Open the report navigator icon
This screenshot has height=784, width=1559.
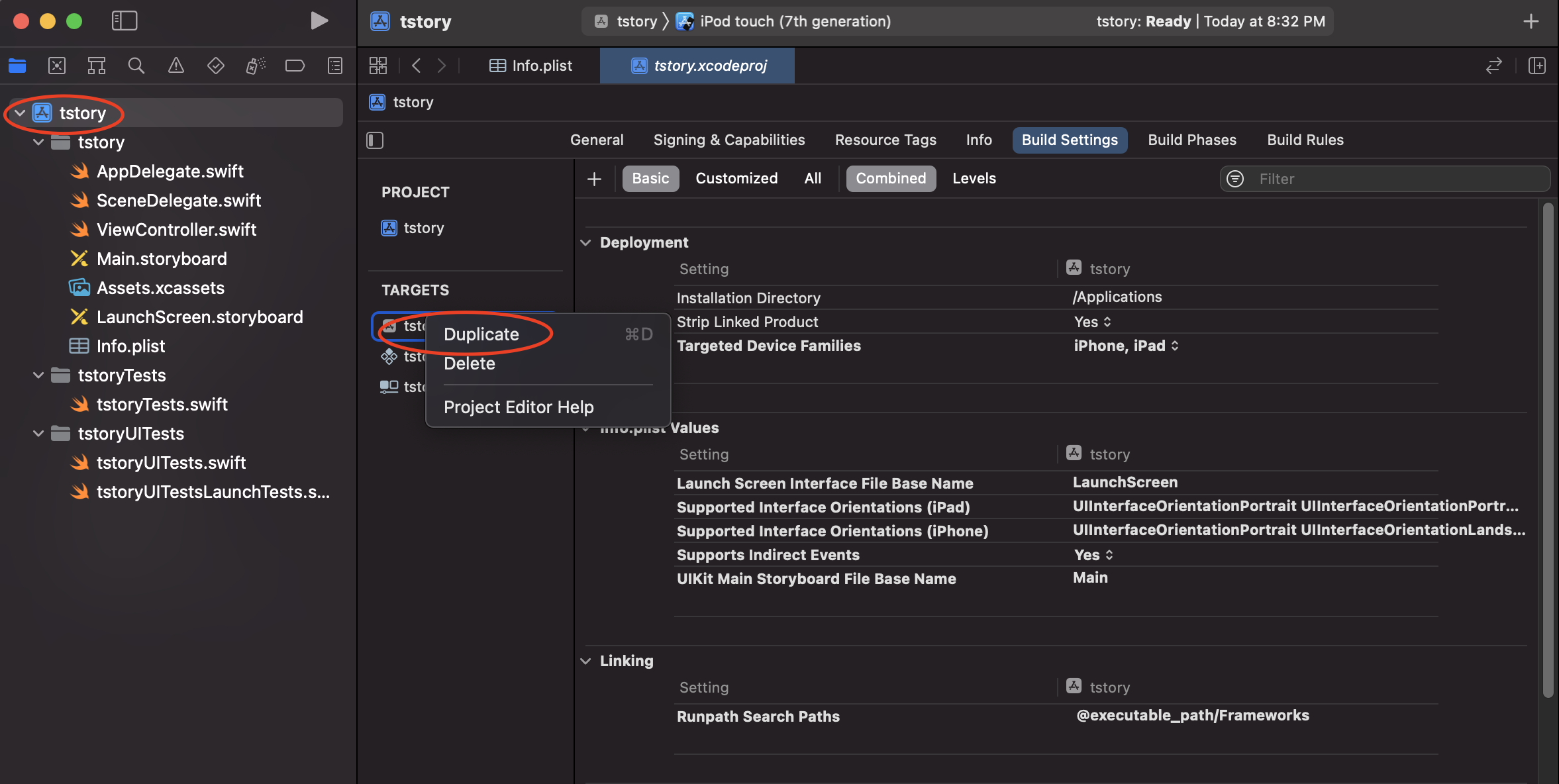[x=335, y=66]
